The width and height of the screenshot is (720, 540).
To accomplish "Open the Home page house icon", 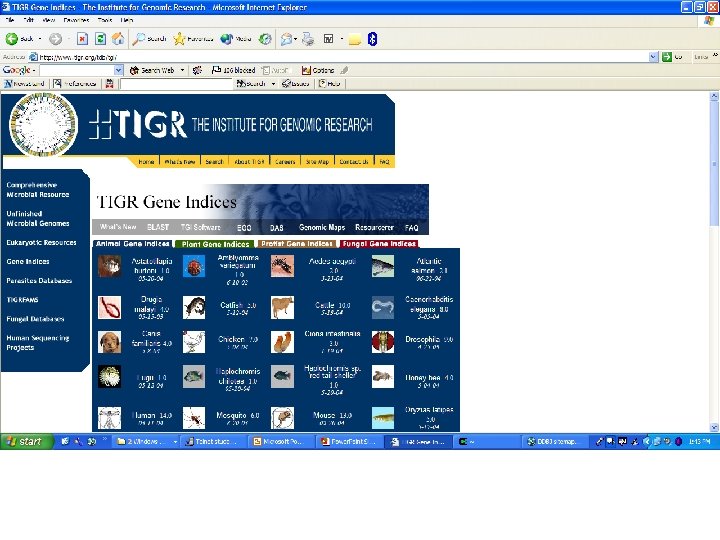I will (x=118, y=39).
